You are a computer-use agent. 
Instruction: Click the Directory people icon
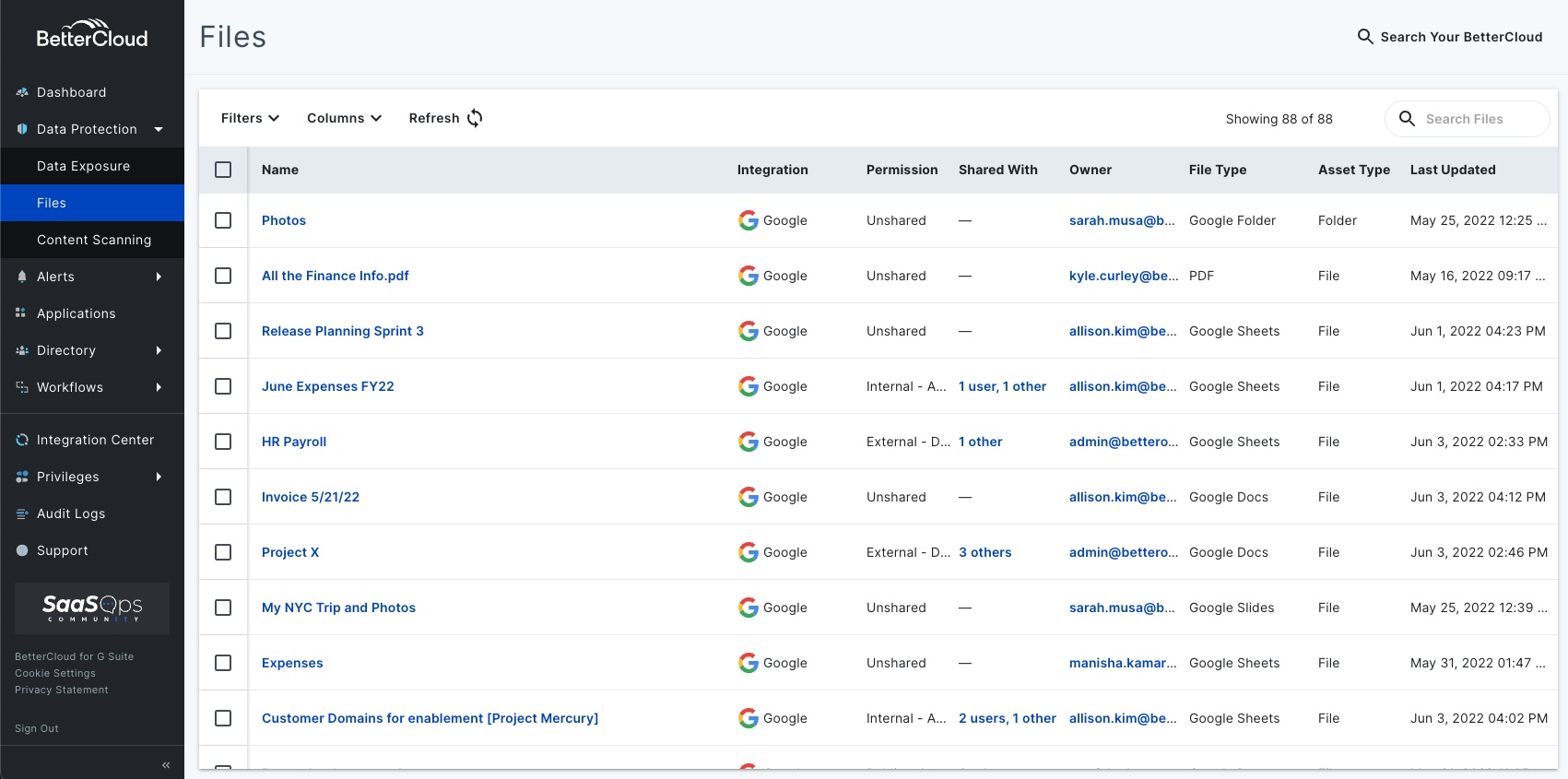[x=22, y=350]
